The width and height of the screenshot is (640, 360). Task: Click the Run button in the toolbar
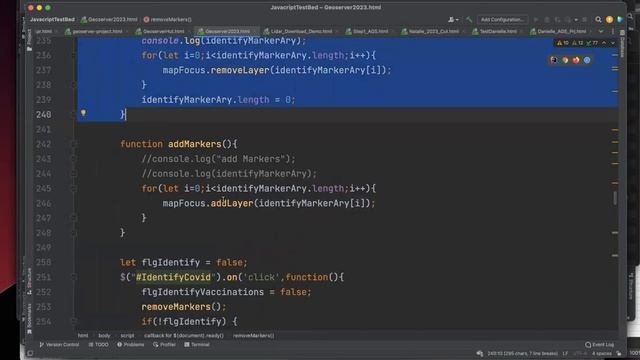point(536,19)
